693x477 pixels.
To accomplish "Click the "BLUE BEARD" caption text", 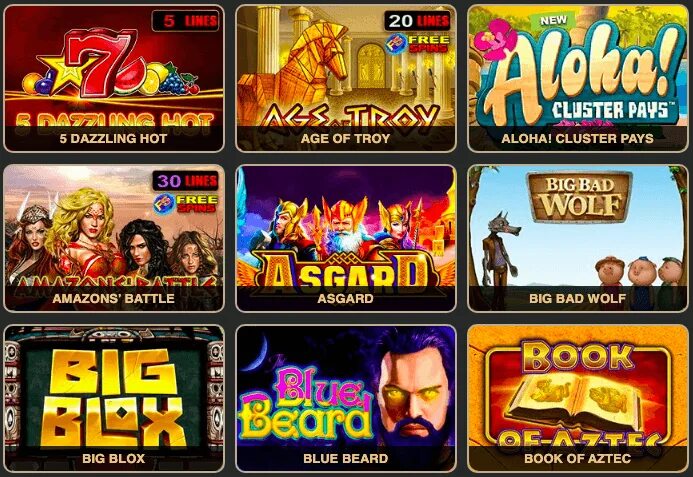I will coord(346,458).
